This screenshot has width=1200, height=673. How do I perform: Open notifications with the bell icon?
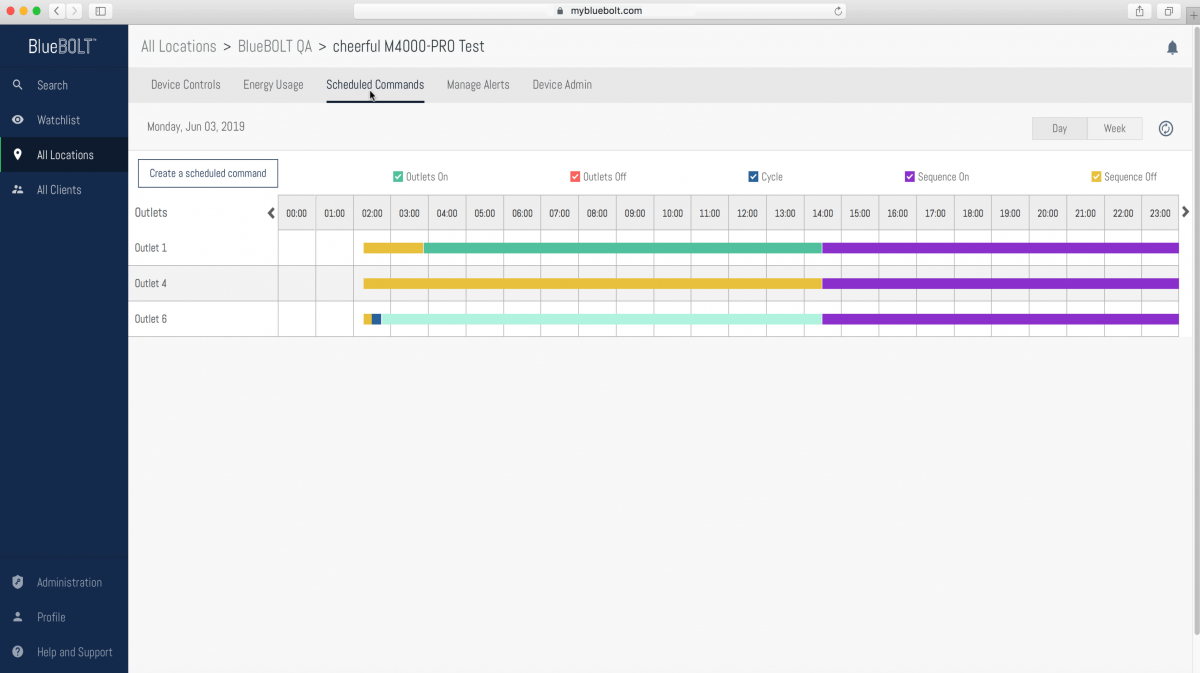pos(1171,46)
